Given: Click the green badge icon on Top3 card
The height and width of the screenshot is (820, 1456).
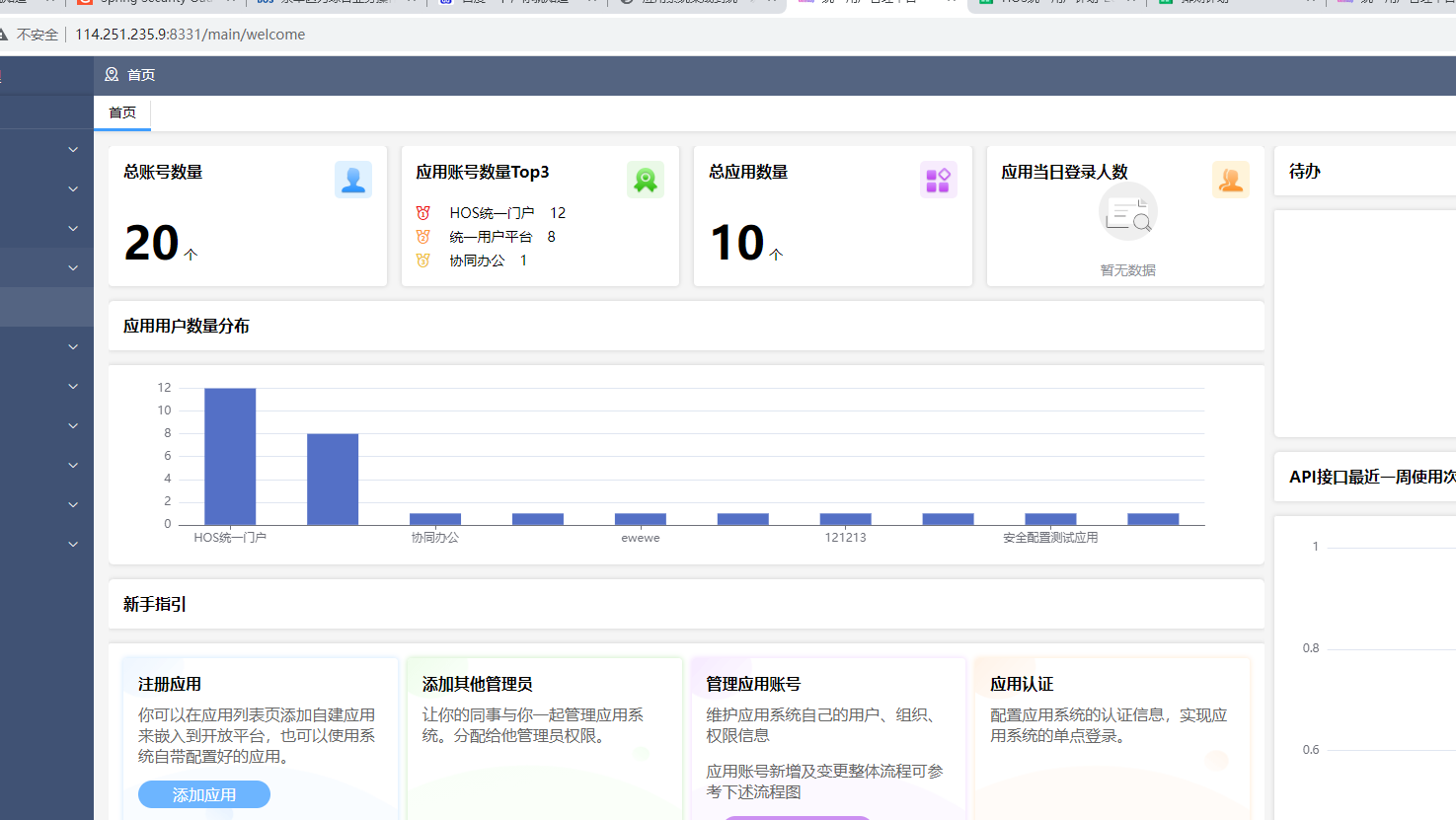Looking at the screenshot, I should pos(645,180).
